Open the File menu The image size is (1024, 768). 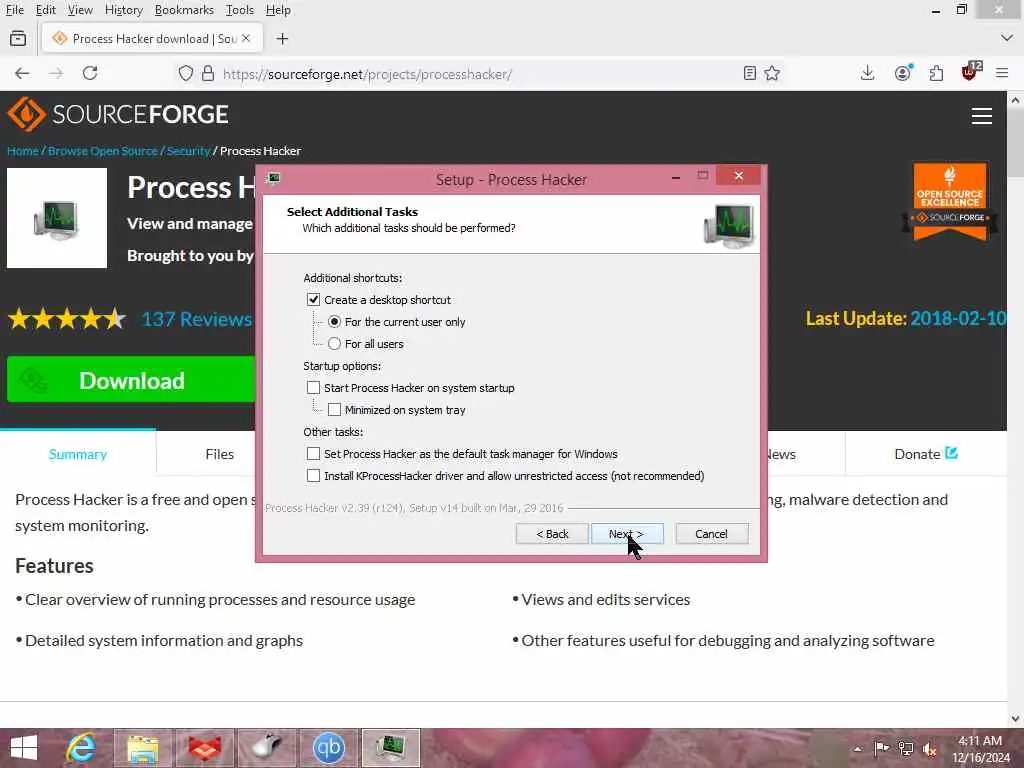(x=14, y=10)
